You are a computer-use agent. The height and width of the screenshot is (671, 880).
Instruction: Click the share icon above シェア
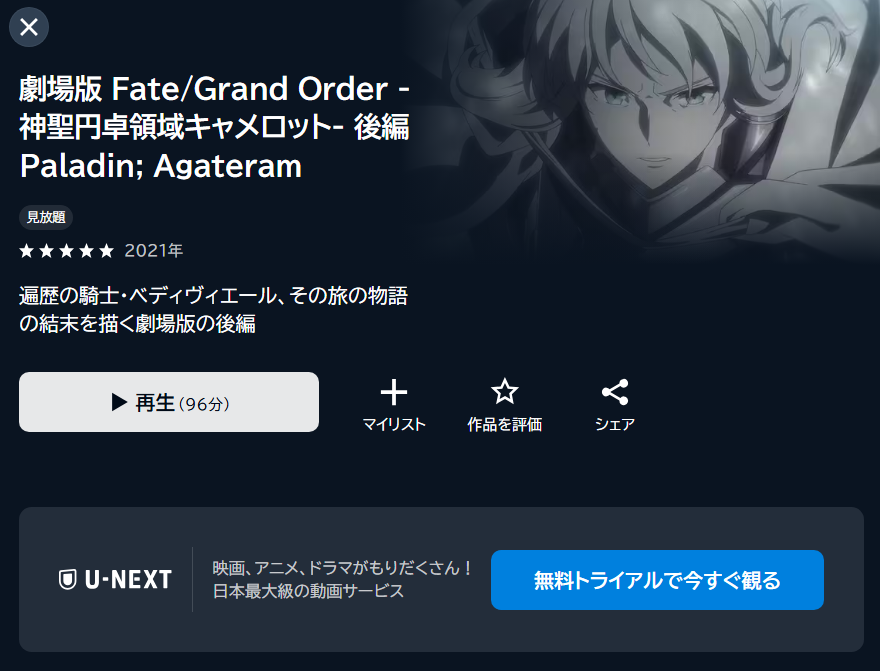pyautogui.click(x=615, y=392)
